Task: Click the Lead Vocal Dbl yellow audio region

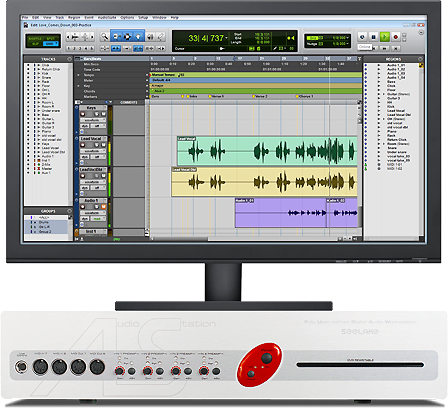Action: pos(264,182)
